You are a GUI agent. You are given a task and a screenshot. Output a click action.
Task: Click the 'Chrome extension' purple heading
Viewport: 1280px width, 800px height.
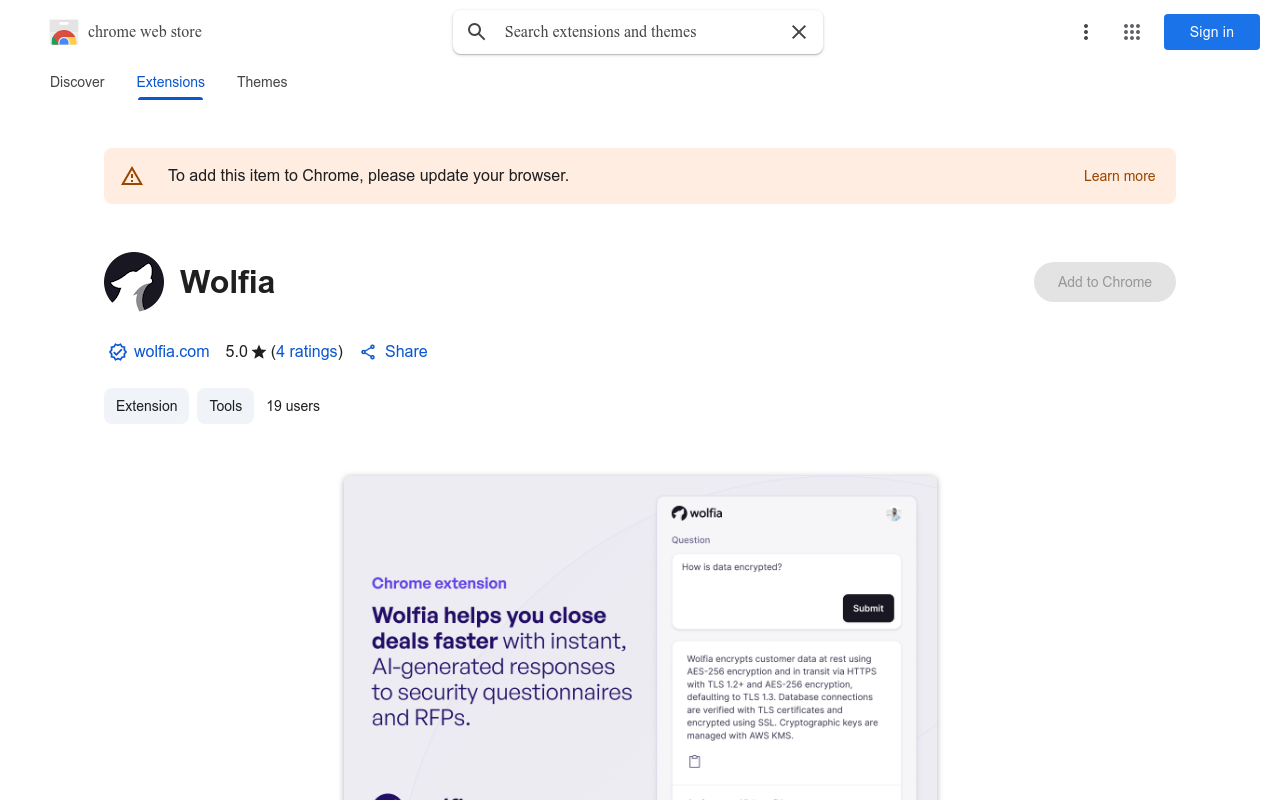tap(439, 583)
